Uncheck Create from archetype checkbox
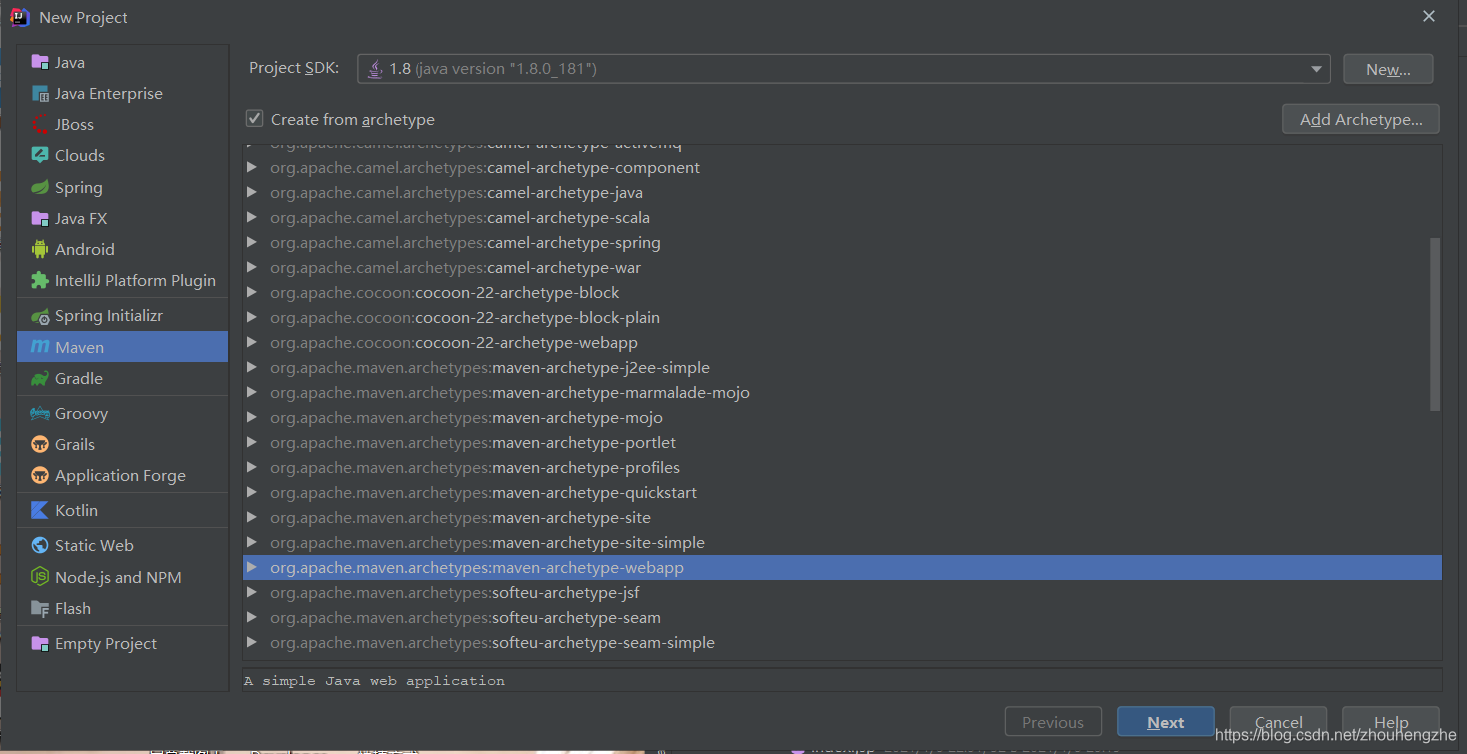The height and width of the screenshot is (754, 1467). point(255,119)
